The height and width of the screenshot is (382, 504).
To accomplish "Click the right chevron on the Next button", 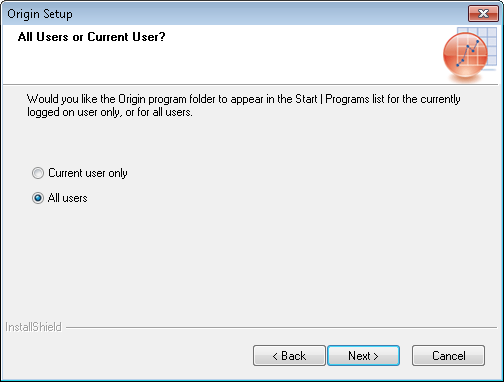I will pos(376,356).
